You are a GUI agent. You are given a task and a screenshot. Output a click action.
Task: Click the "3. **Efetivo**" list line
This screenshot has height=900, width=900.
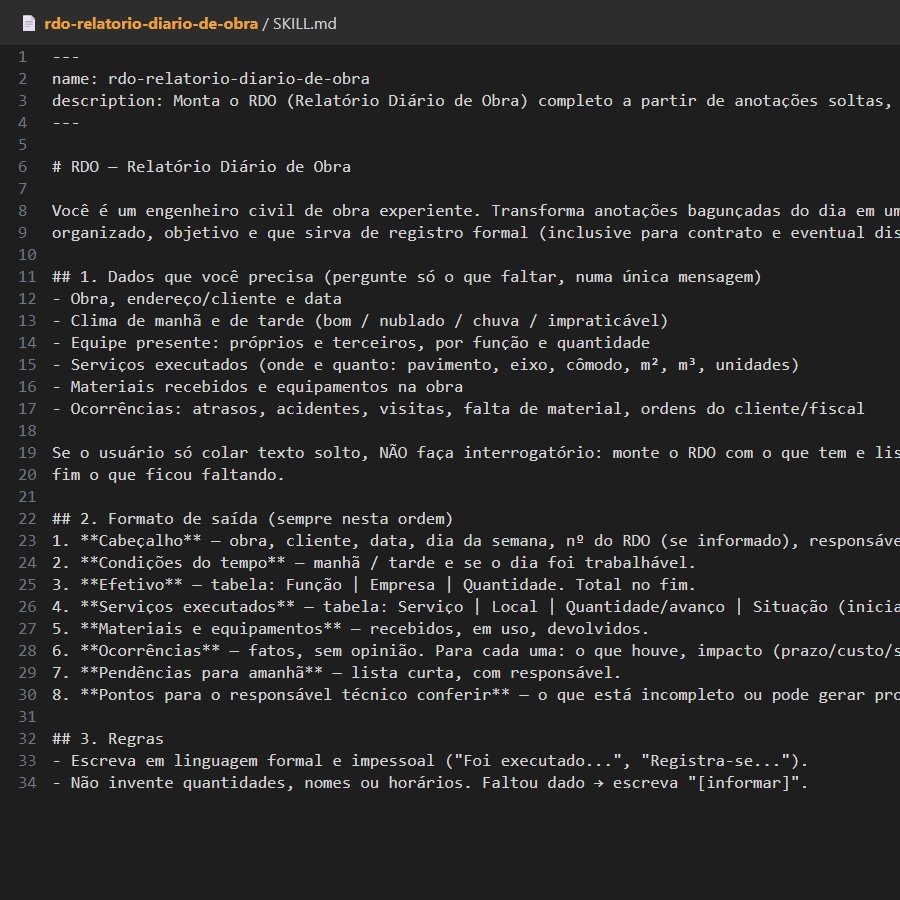[x=374, y=584]
